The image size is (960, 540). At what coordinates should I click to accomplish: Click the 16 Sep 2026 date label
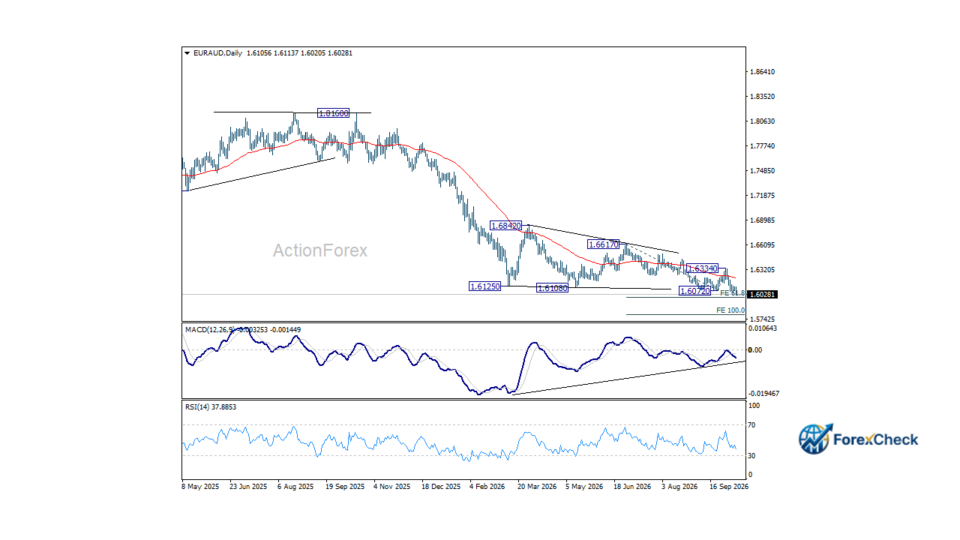point(729,487)
